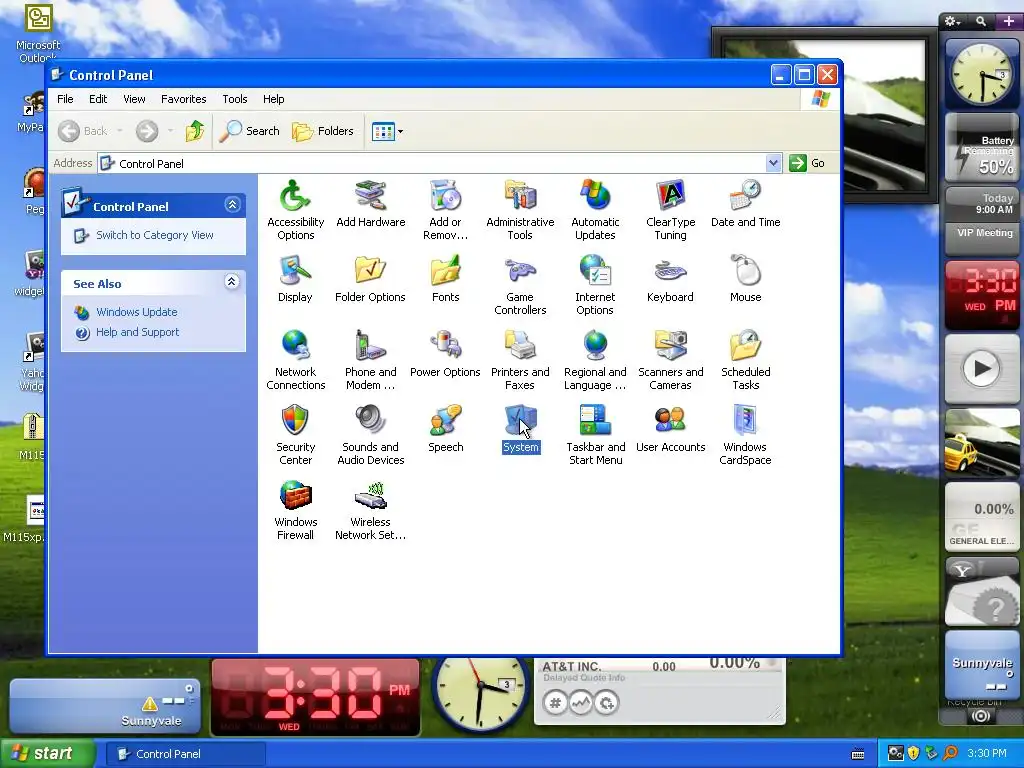Open the Views dropdown button

(387, 131)
